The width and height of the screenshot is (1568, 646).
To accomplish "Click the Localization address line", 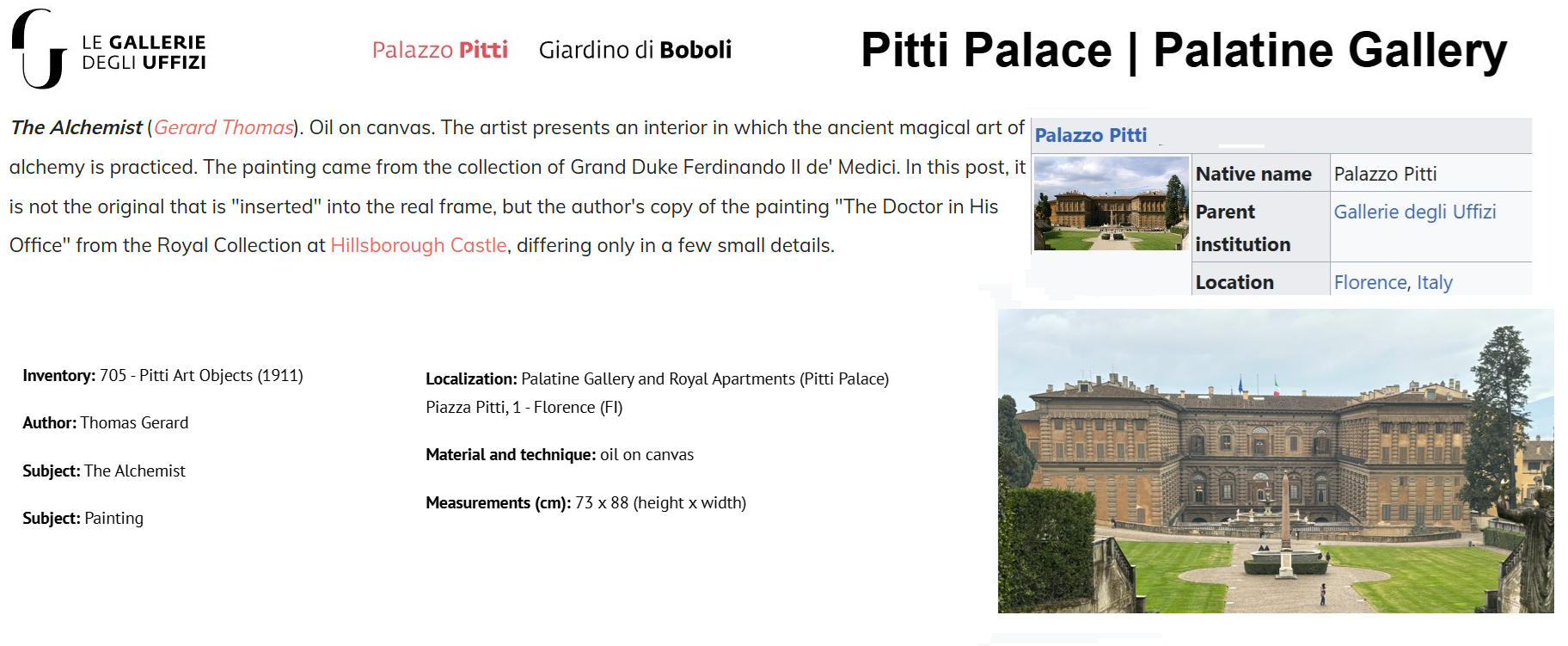I will 524,408.
